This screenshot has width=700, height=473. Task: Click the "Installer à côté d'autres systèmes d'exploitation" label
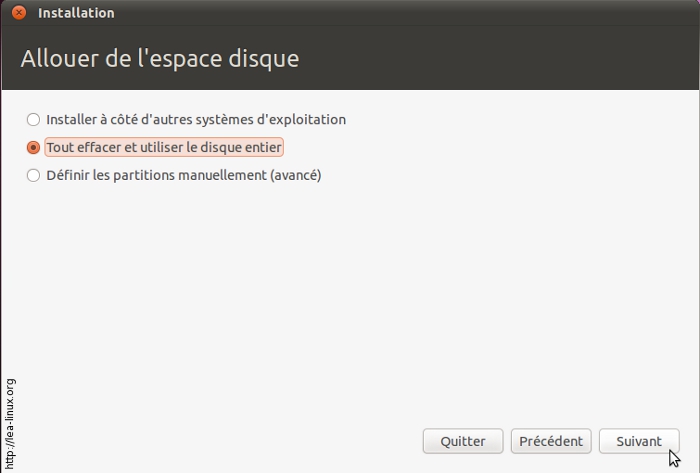[196, 120]
